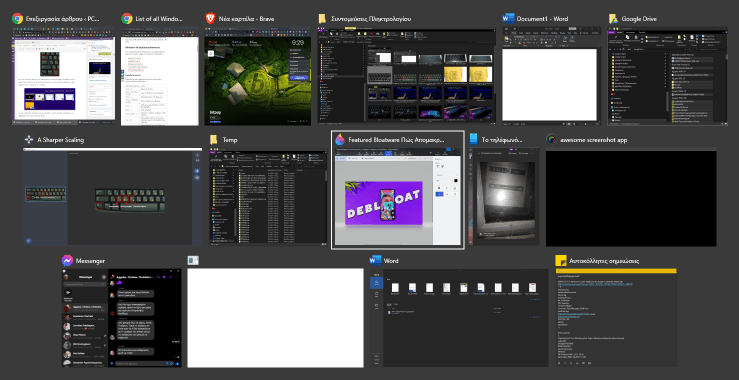Click the Chrome icon beside 'Επεξεργασία άρθρου'
The image size is (739, 380).
[18, 19]
